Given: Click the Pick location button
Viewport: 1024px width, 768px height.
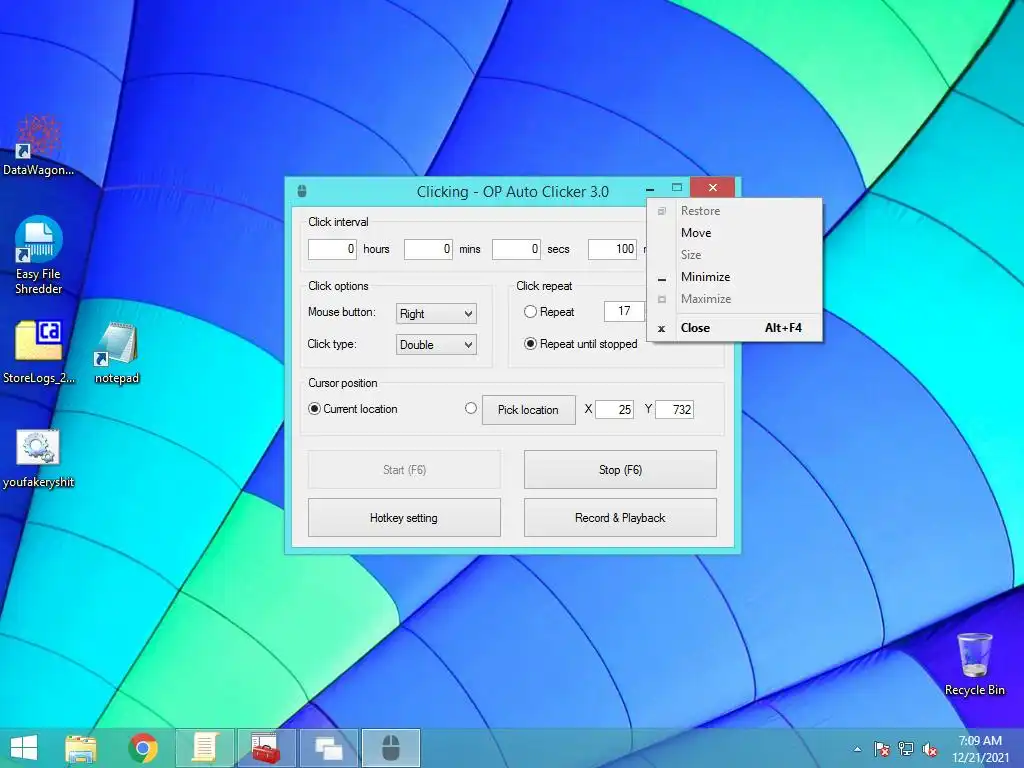Looking at the screenshot, I should coord(528,409).
